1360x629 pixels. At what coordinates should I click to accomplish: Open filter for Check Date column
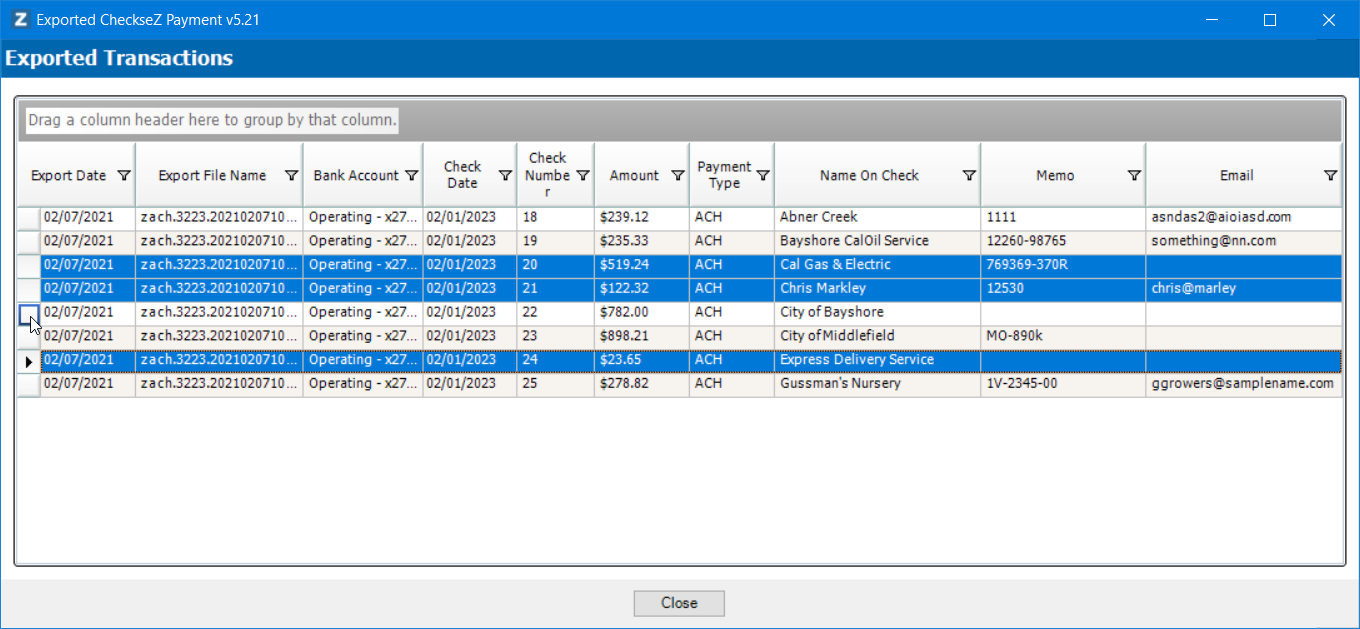pos(505,176)
